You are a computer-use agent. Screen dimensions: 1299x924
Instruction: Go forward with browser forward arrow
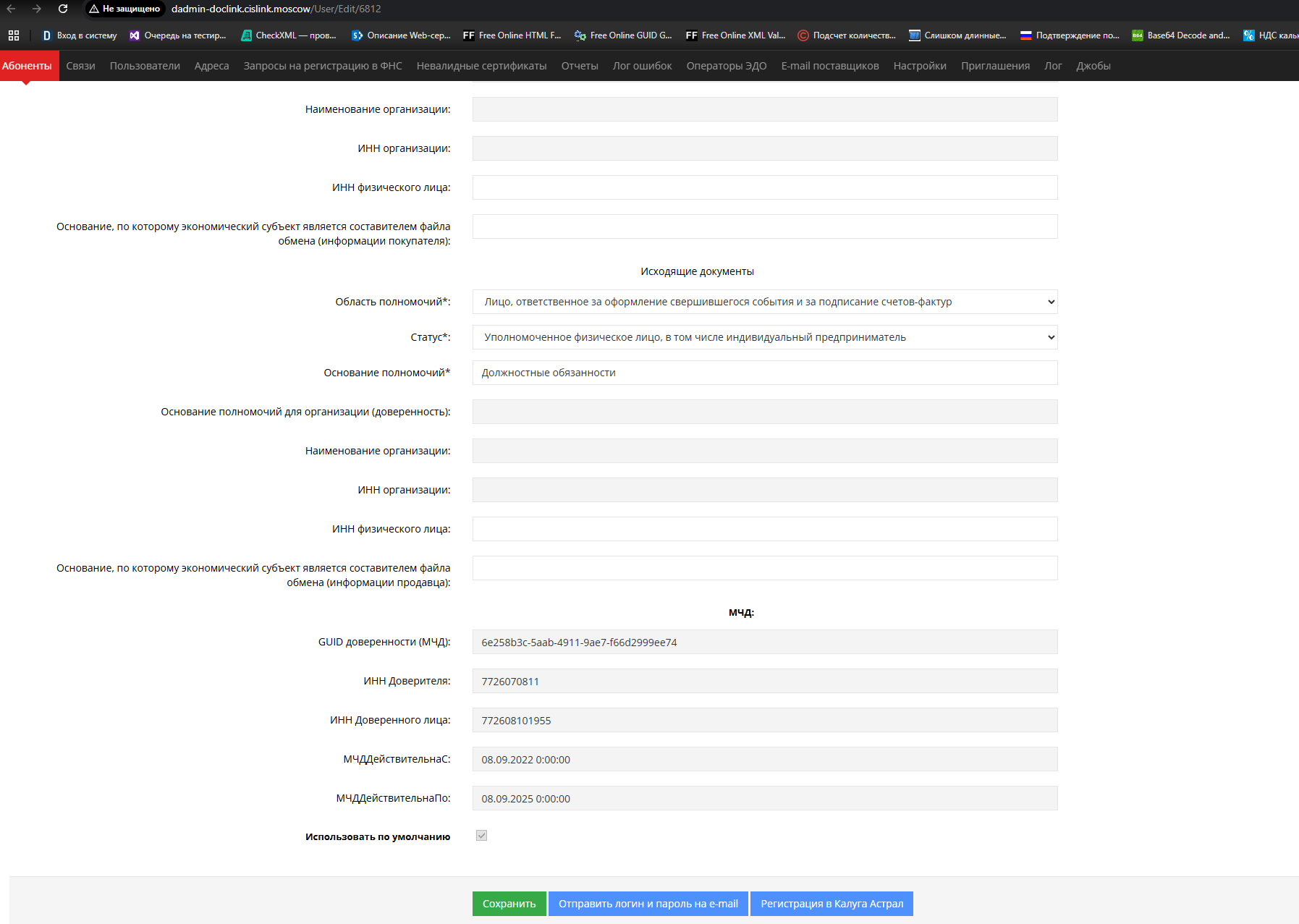[37, 9]
